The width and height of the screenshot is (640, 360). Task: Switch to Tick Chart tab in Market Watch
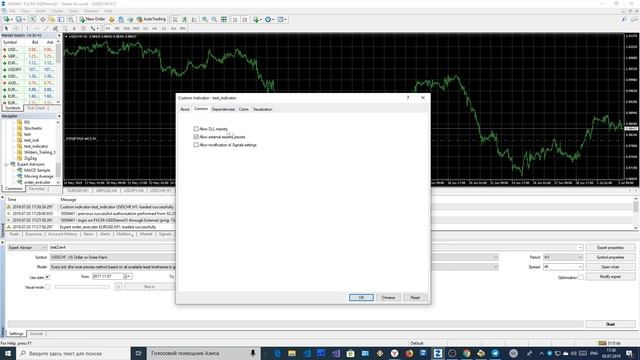pyautogui.click(x=36, y=108)
